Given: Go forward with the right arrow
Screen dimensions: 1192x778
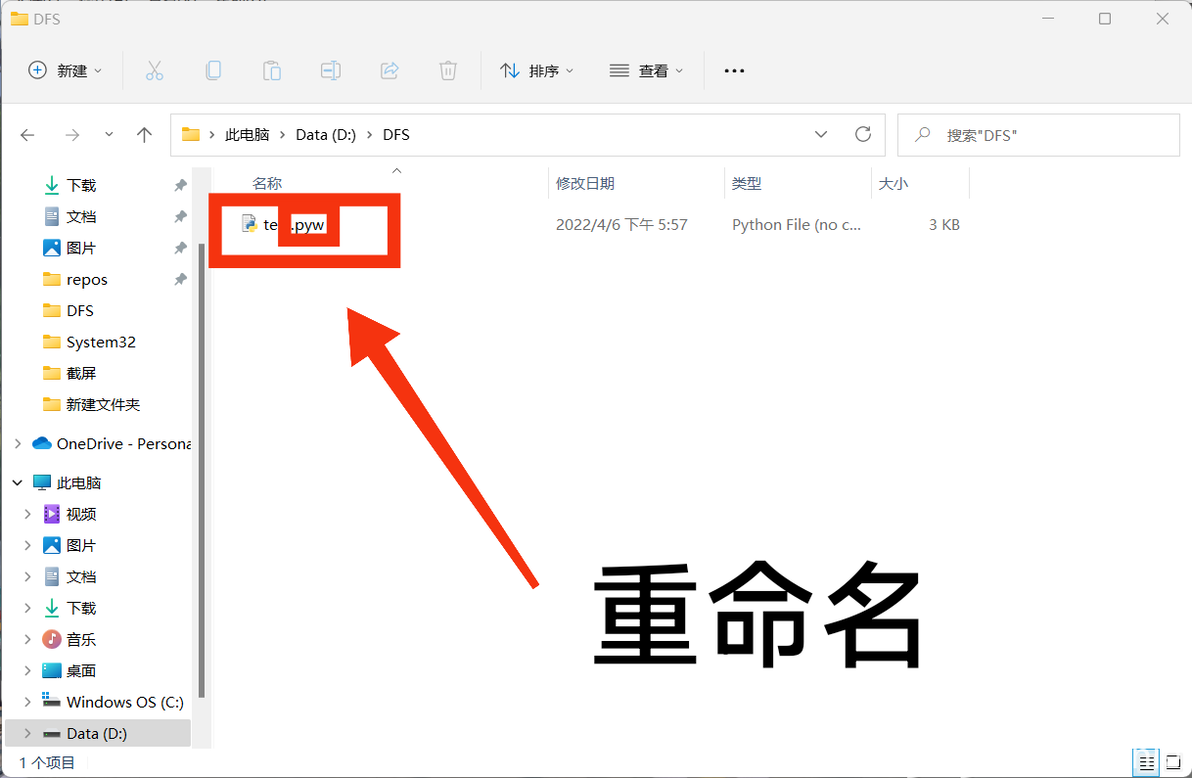Looking at the screenshot, I should pos(72,135).
